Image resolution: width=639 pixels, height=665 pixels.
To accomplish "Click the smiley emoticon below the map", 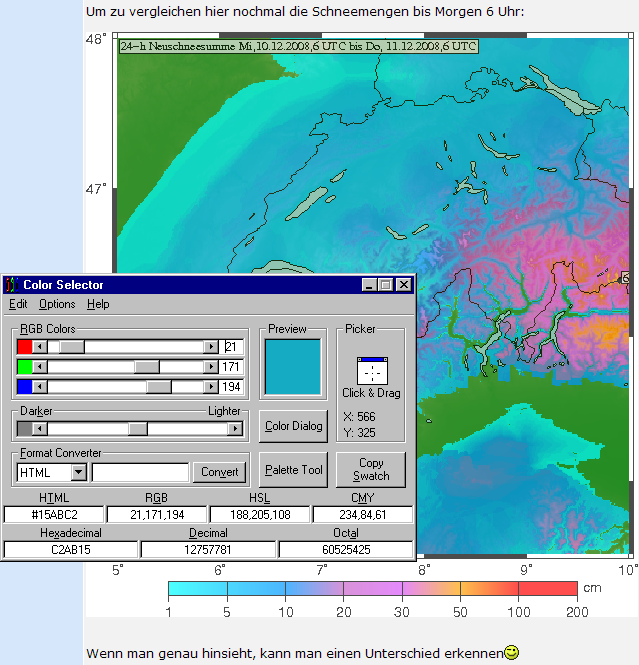I will tap(511, 653).
